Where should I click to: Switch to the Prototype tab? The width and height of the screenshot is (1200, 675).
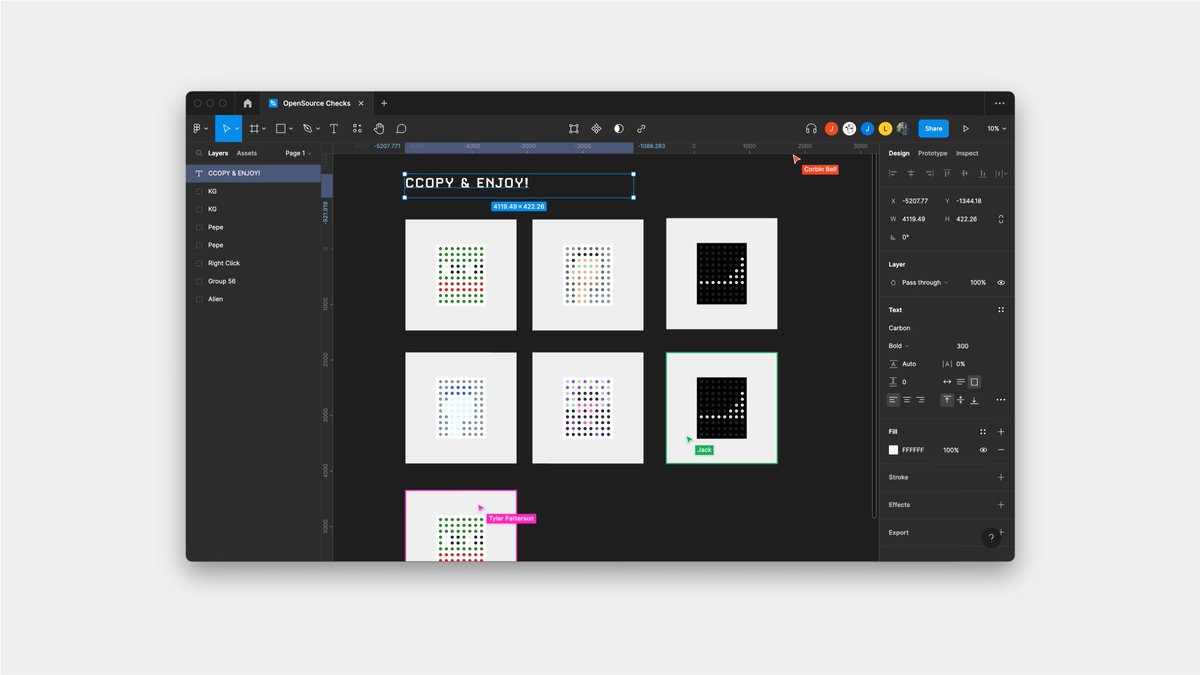tap(932, 153)
